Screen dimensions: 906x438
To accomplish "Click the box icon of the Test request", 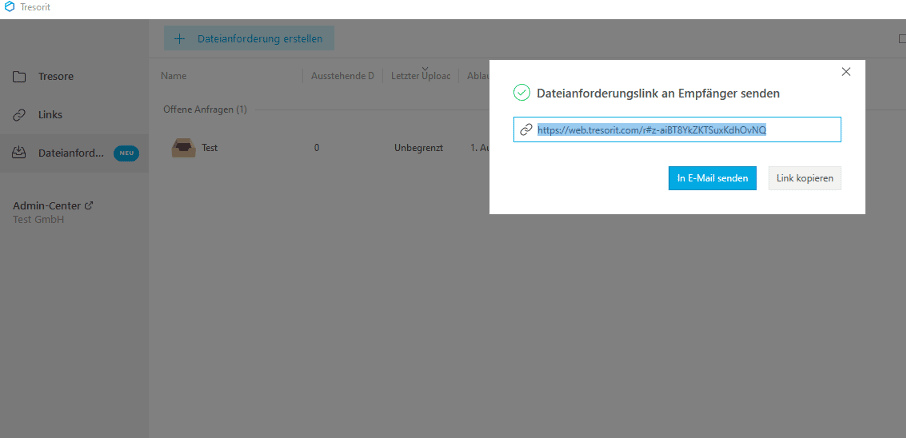I will [x=183, y=147].
